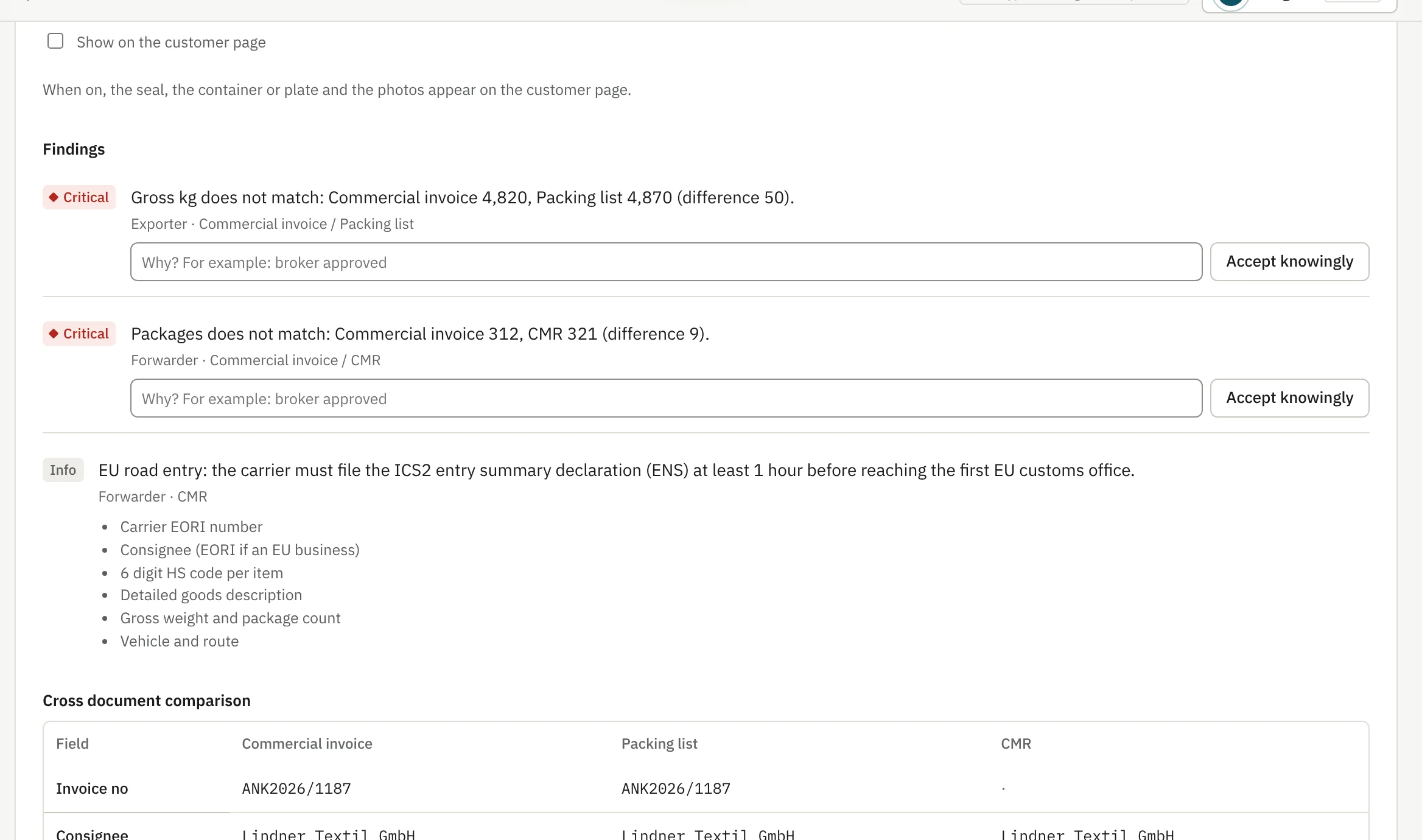Image resolution: width=1422 pixels, height=840 pixels.
Task: Click 'Vehicle and route' bullet
Action: pos(180,641)
